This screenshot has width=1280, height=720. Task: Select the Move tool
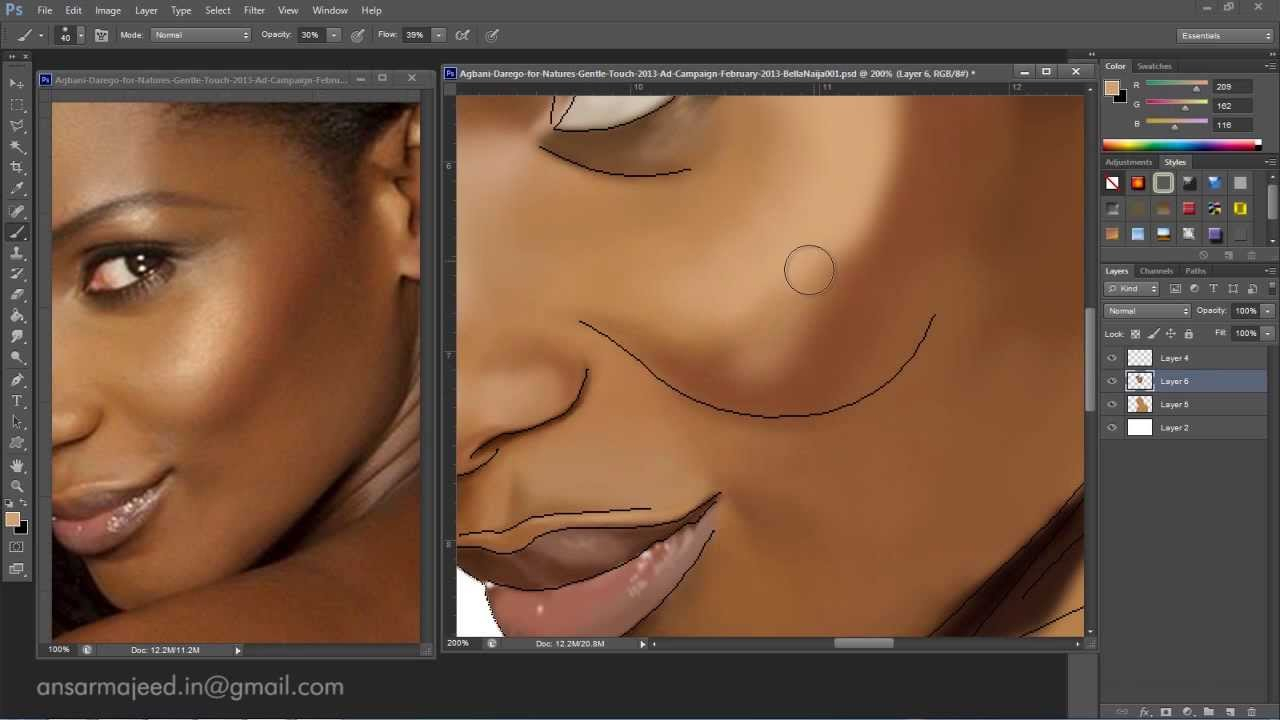tap(17, 84)
